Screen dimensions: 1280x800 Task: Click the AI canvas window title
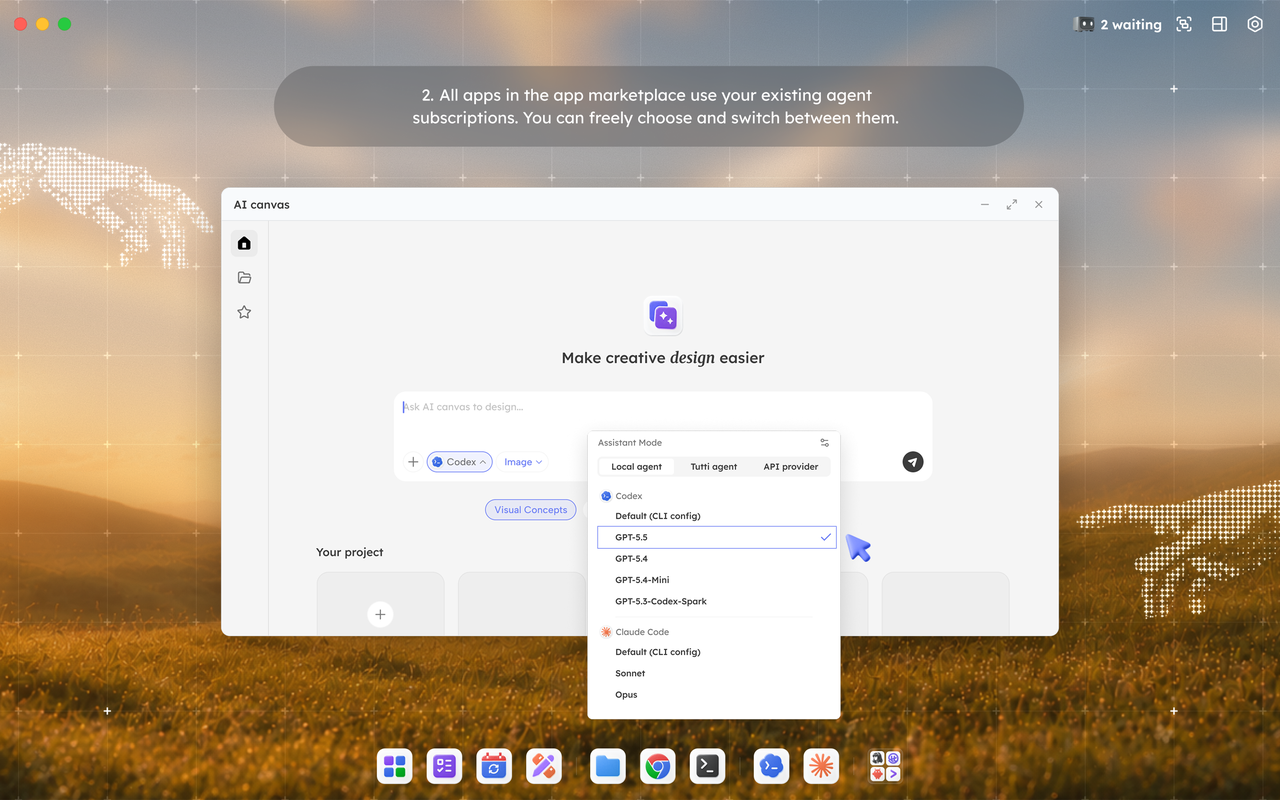(262, 204)
